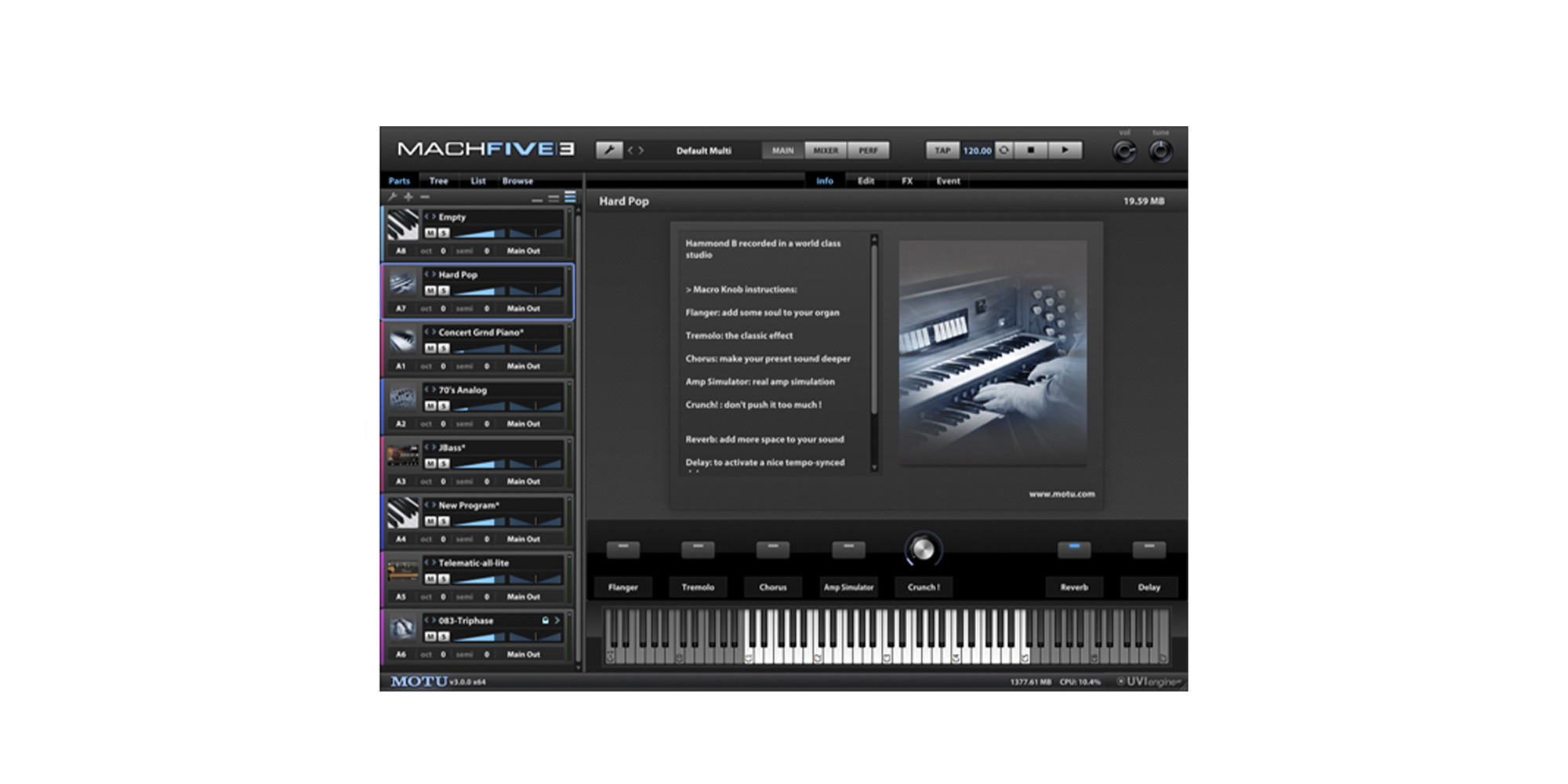Screen dimensions: 1568x784
Task: Switch parts list to the medium row view
Action: click(554, 198)
